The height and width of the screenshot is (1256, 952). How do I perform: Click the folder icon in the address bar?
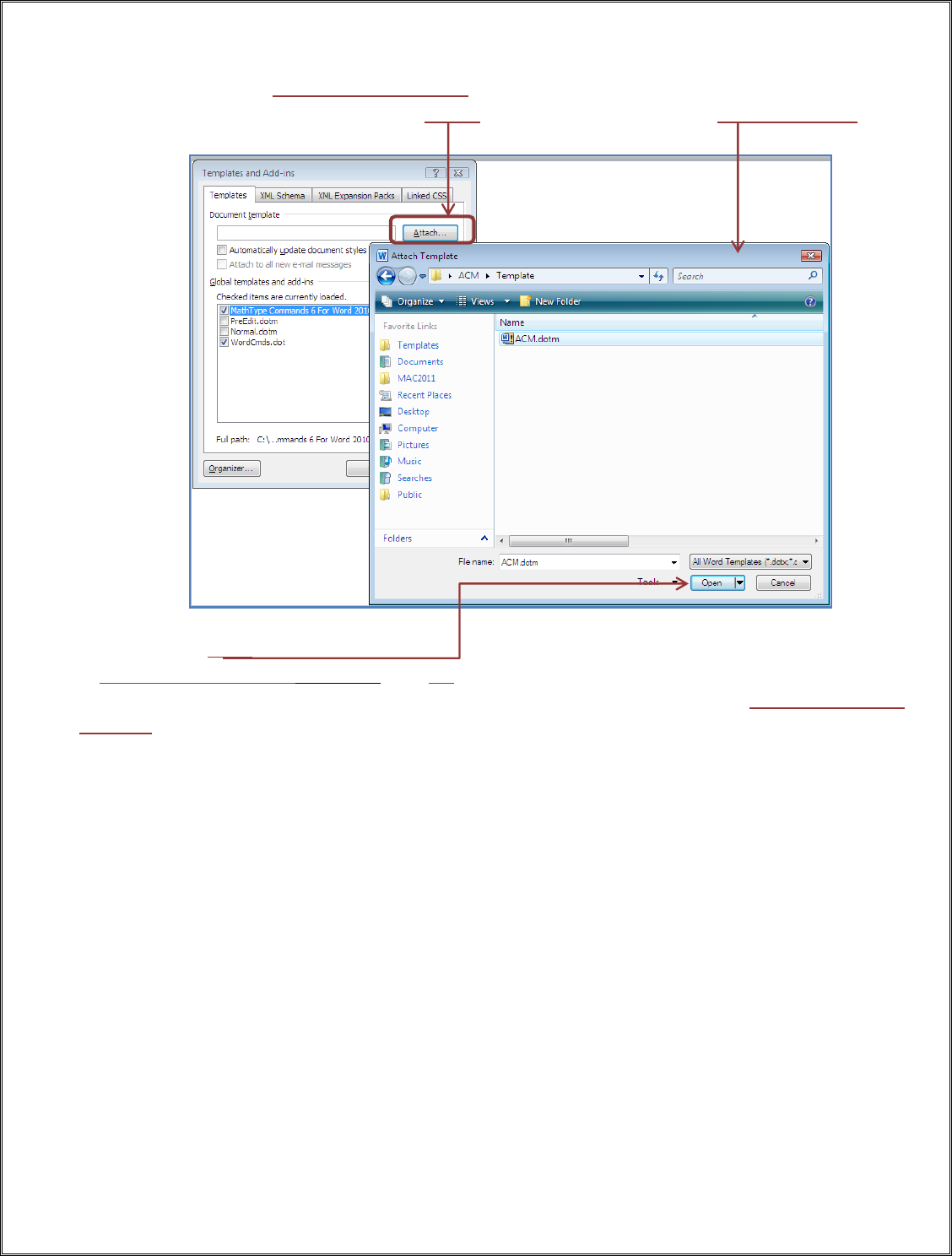point(436,275)
